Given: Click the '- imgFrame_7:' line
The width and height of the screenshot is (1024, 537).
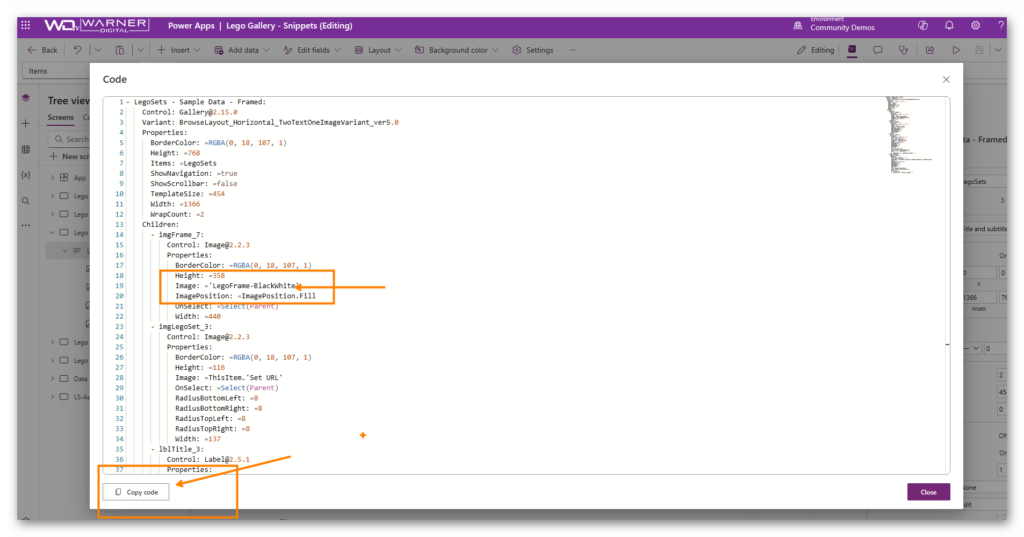Looking at the screenshot, I should coord(177,235).
